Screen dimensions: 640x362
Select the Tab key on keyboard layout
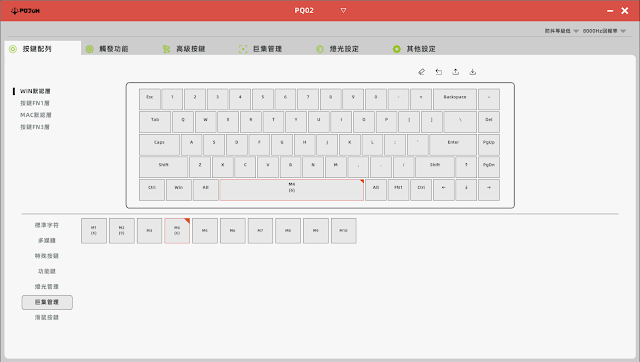(x=155, y=122)
